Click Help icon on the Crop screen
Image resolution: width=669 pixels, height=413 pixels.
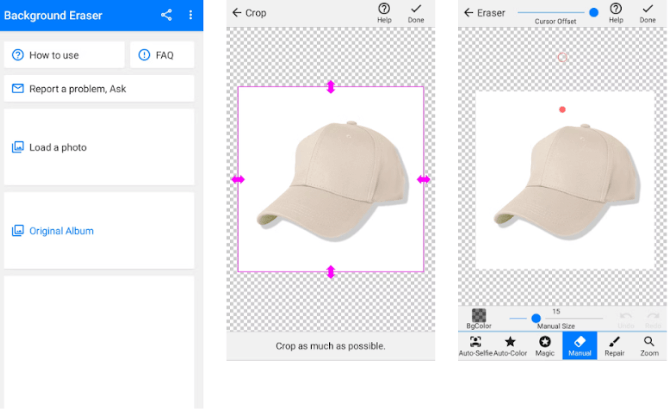coord(384,12)
